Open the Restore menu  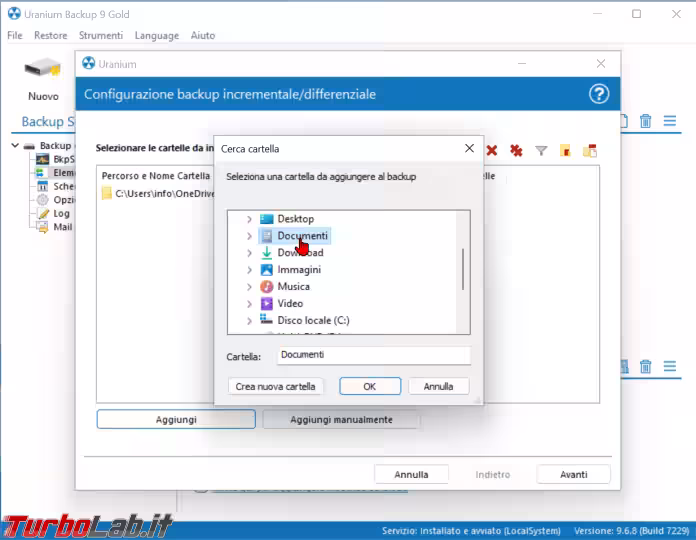click(x=51, y=35)
